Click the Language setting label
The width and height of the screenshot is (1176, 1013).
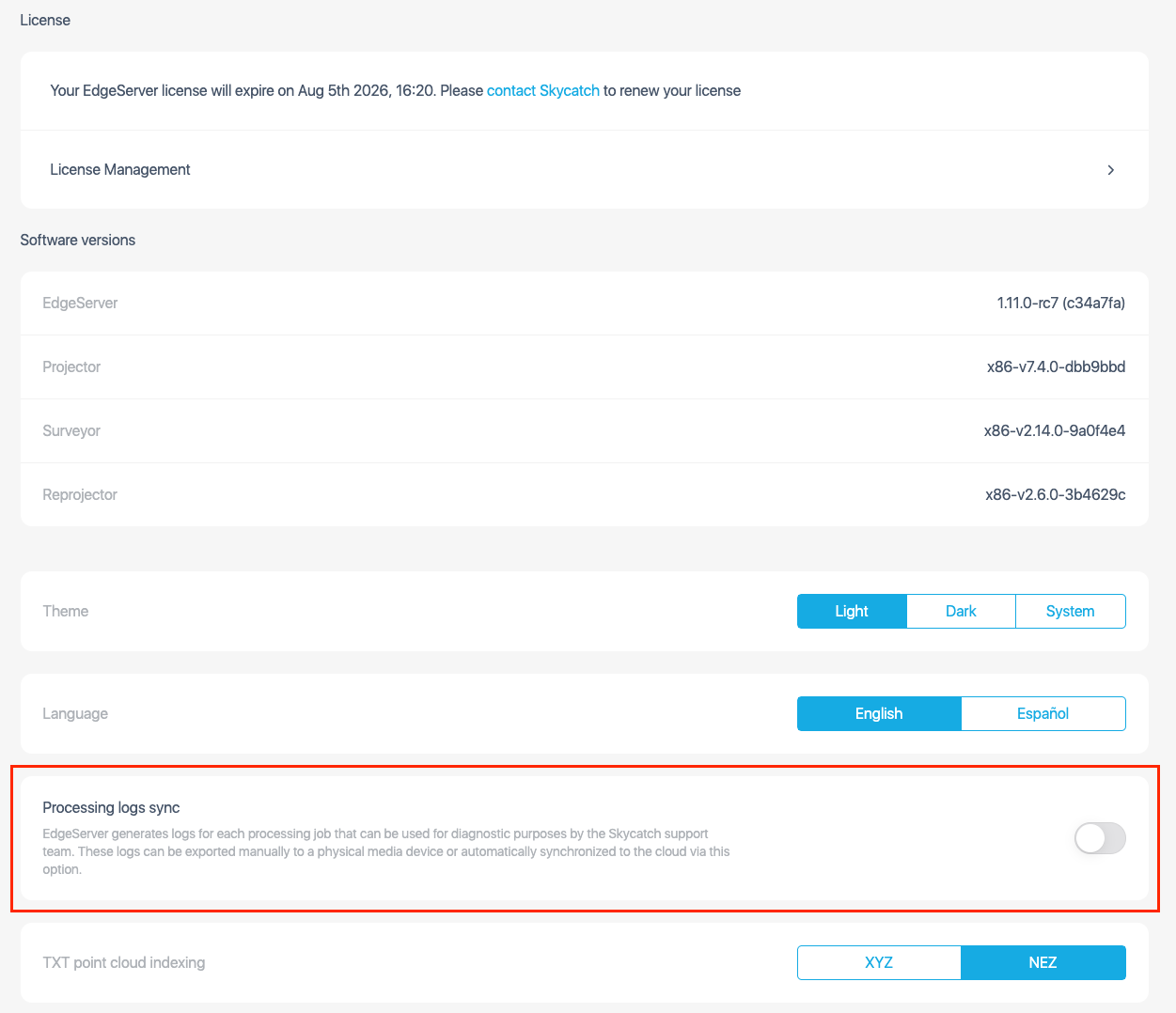click(x=75, y=713)
